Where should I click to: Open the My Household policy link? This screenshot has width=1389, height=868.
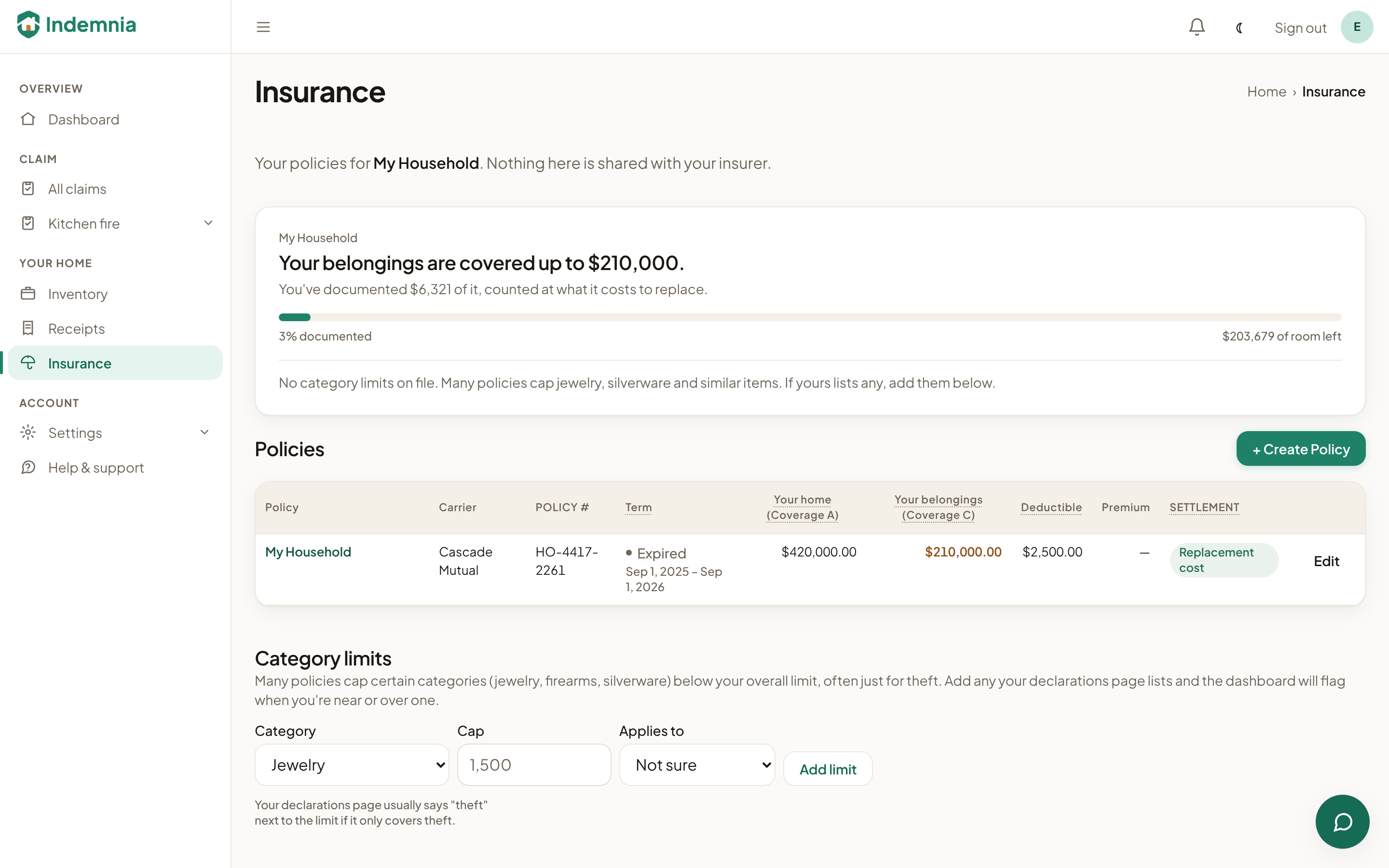[x=308, y=552]
